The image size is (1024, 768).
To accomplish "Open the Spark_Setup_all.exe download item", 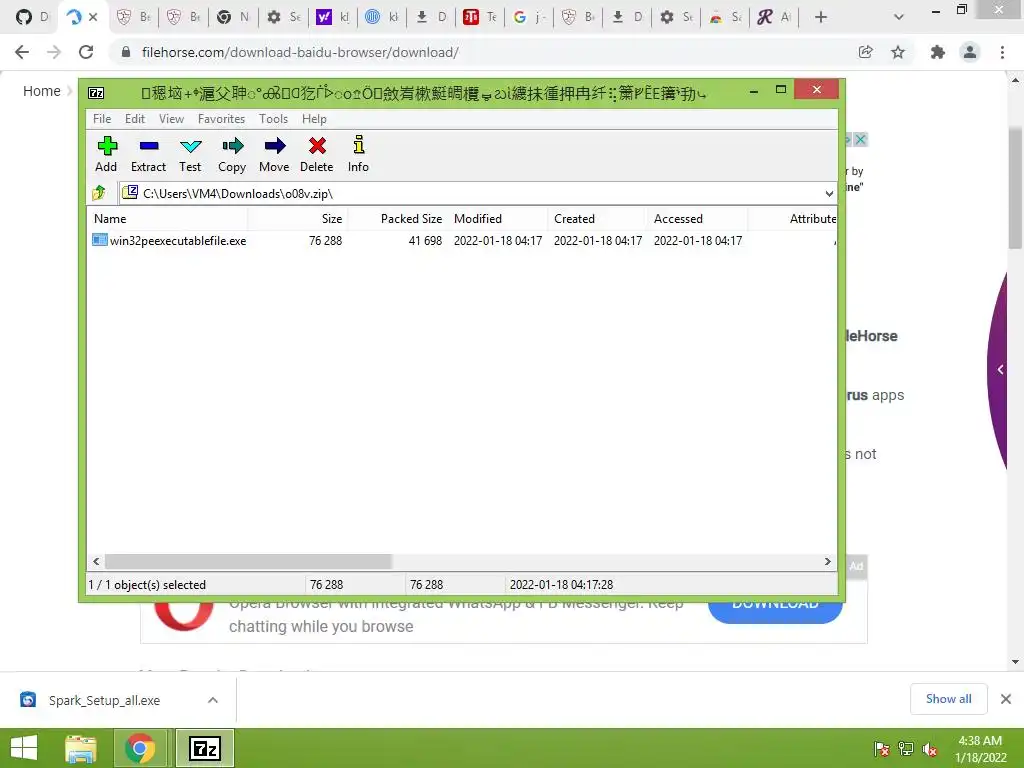I will point(104,700).
